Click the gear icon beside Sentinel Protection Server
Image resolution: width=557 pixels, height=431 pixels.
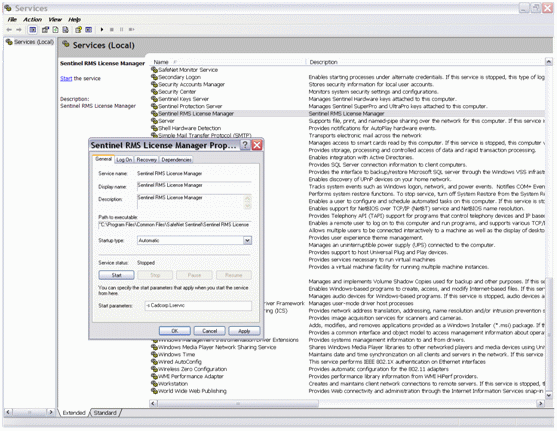(x=154, y=106)
